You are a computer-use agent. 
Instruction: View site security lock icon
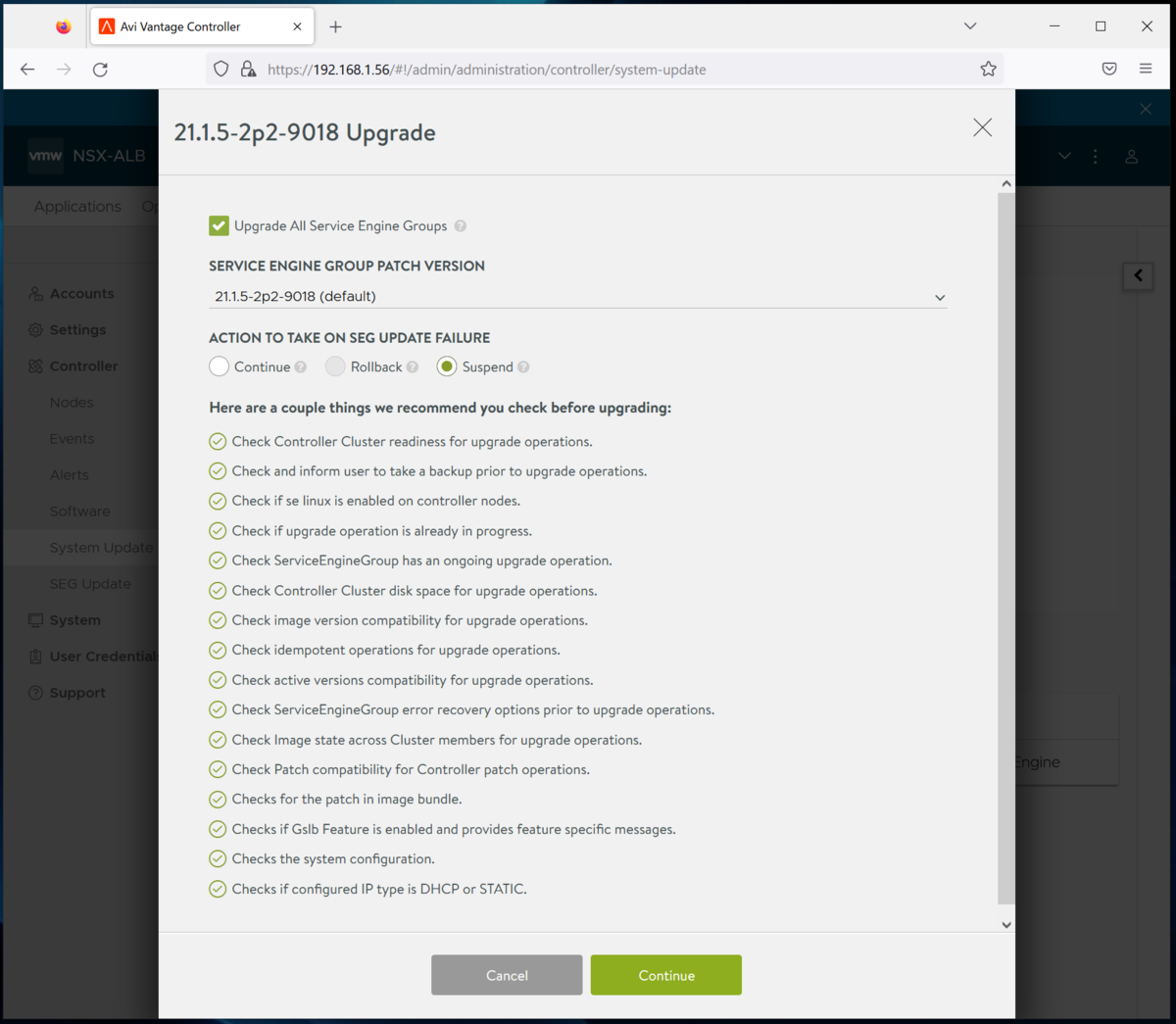coord(248,69)
